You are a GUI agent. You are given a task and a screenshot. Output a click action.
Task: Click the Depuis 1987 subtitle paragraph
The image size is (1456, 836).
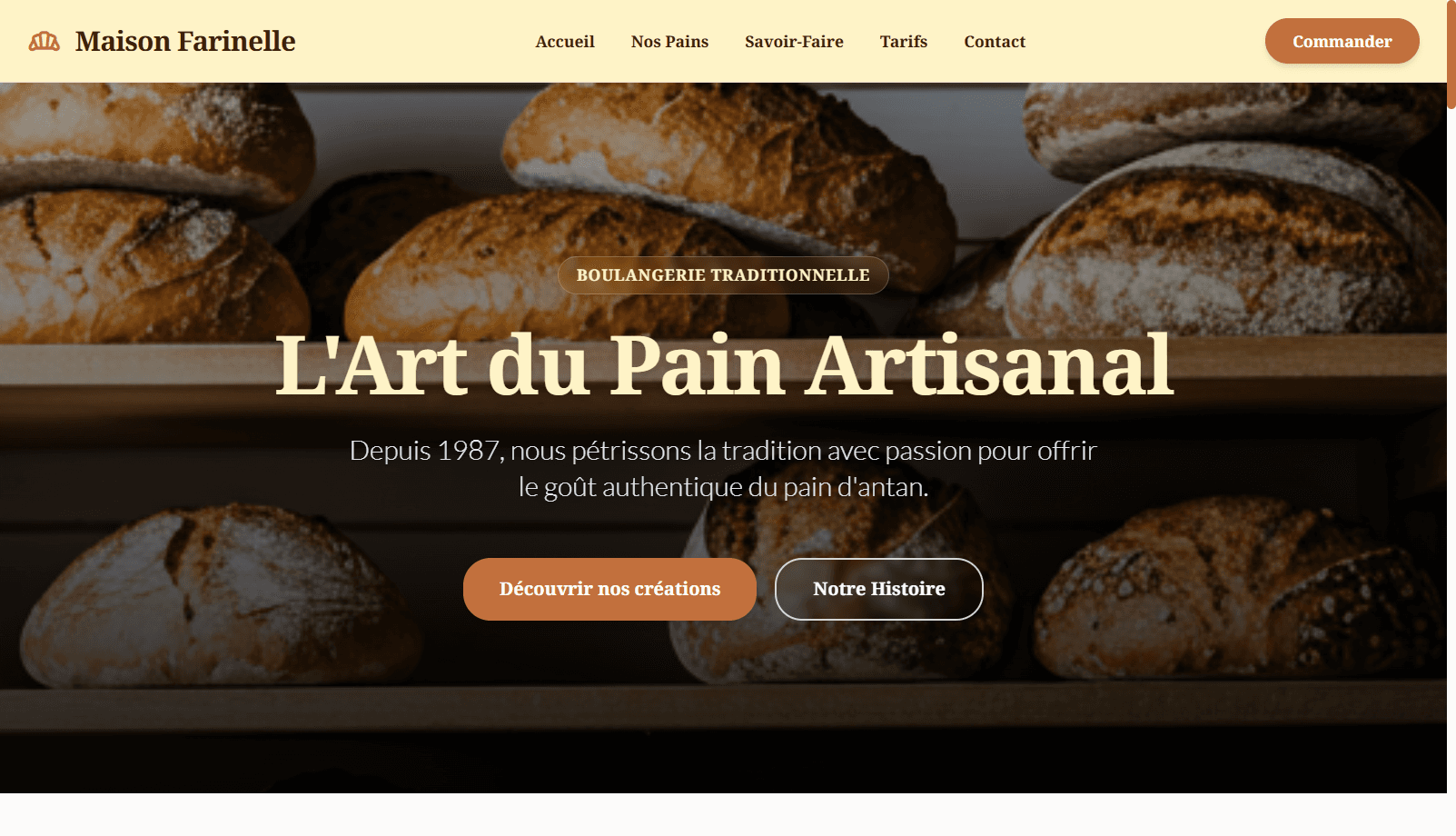(x=723, y=469)
